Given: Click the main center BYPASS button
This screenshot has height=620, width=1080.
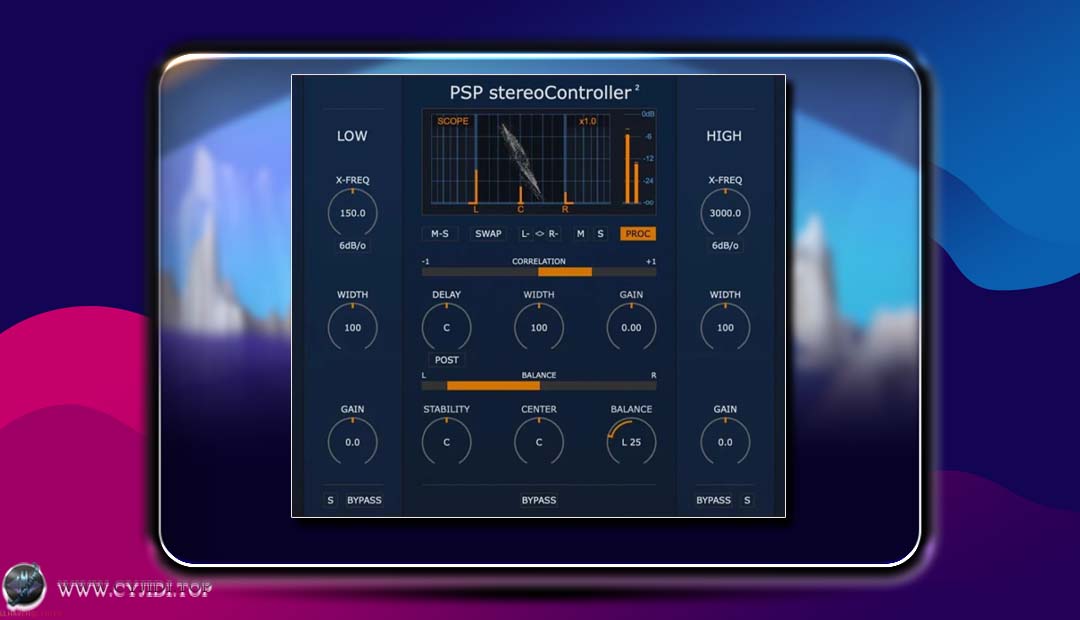Looking at the screenshot, I should [x=539, y=500].
